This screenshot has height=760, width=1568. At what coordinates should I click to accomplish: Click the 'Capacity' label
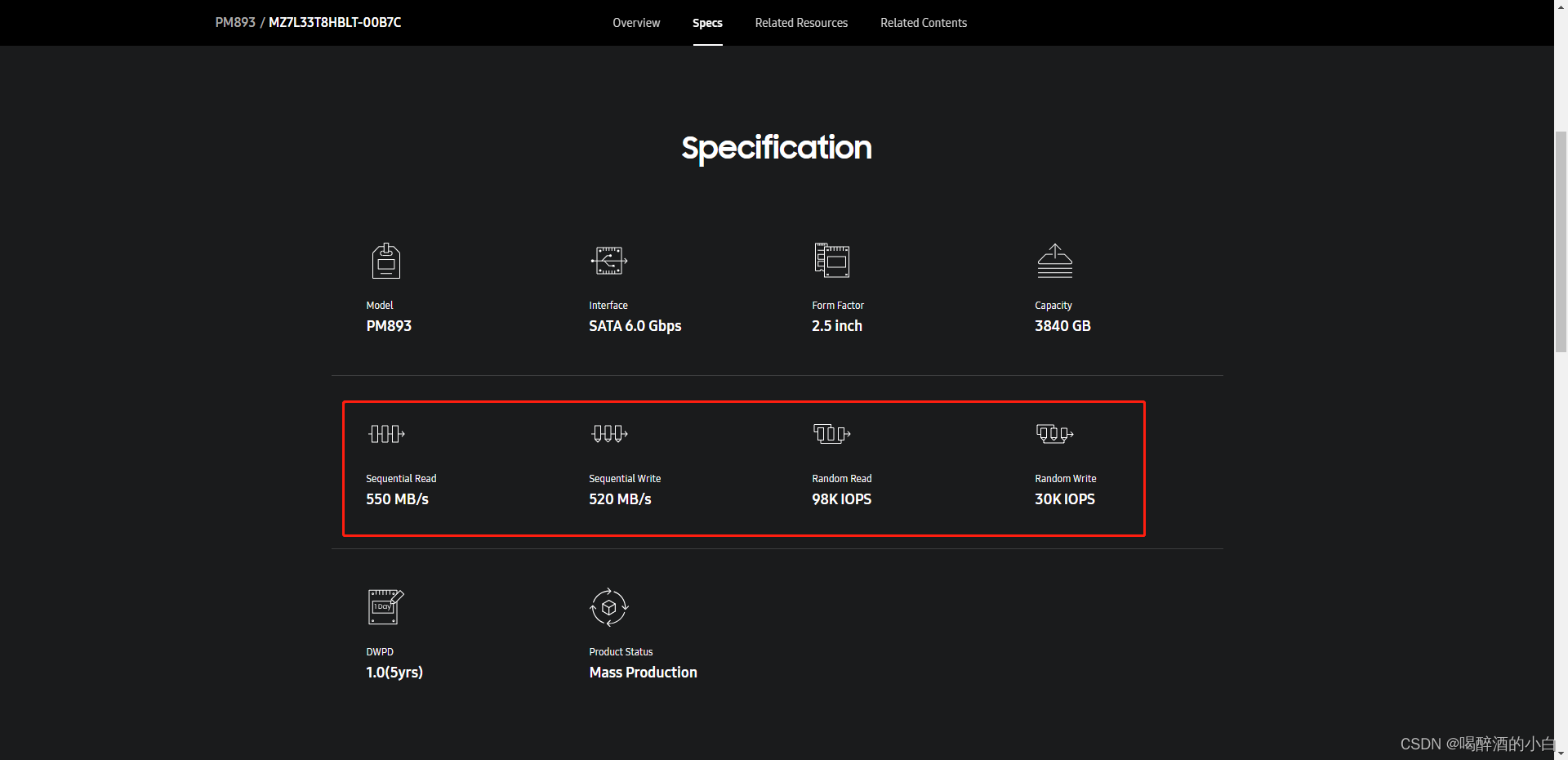click(x=1053, y=306)
